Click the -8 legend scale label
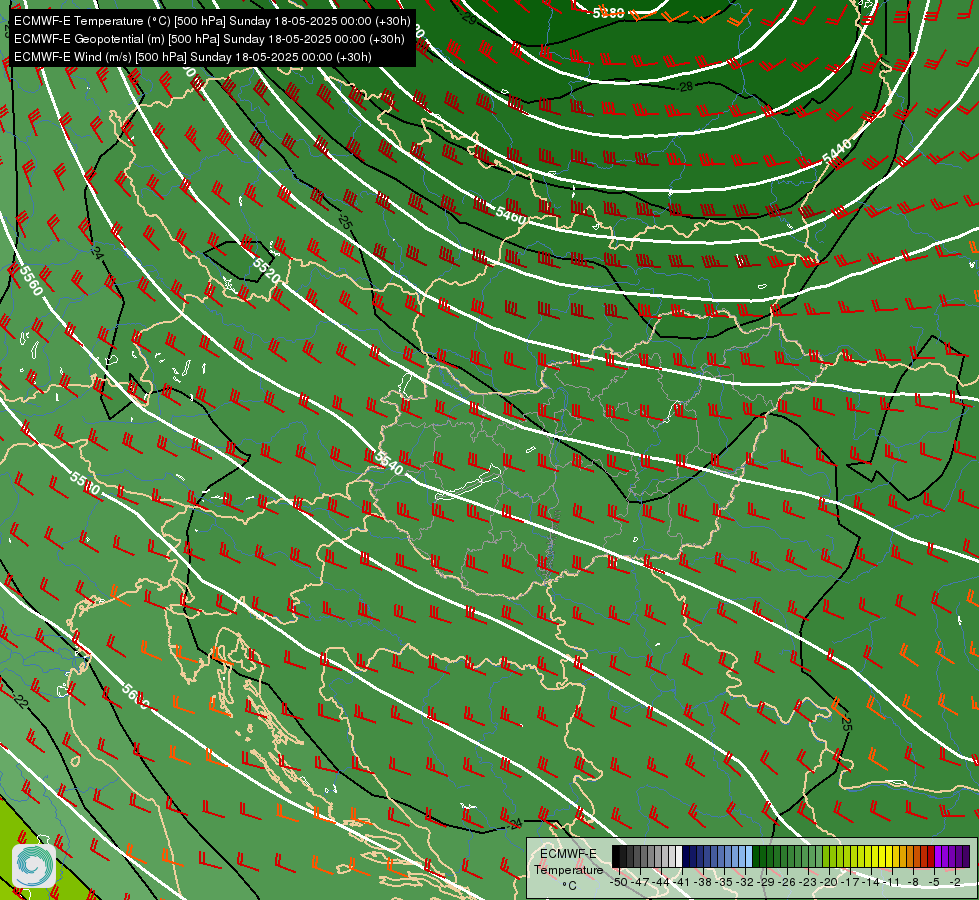 (914, 883)
